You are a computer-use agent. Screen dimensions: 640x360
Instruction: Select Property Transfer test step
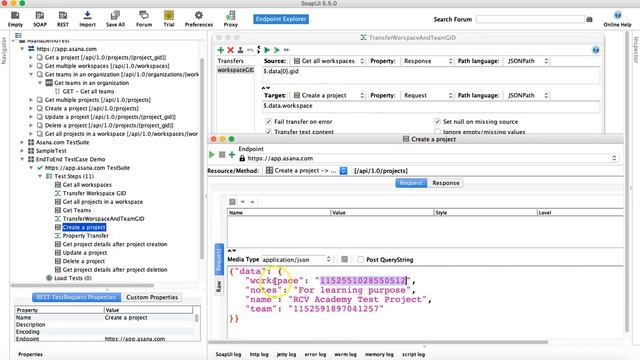[x=85, y=236]
